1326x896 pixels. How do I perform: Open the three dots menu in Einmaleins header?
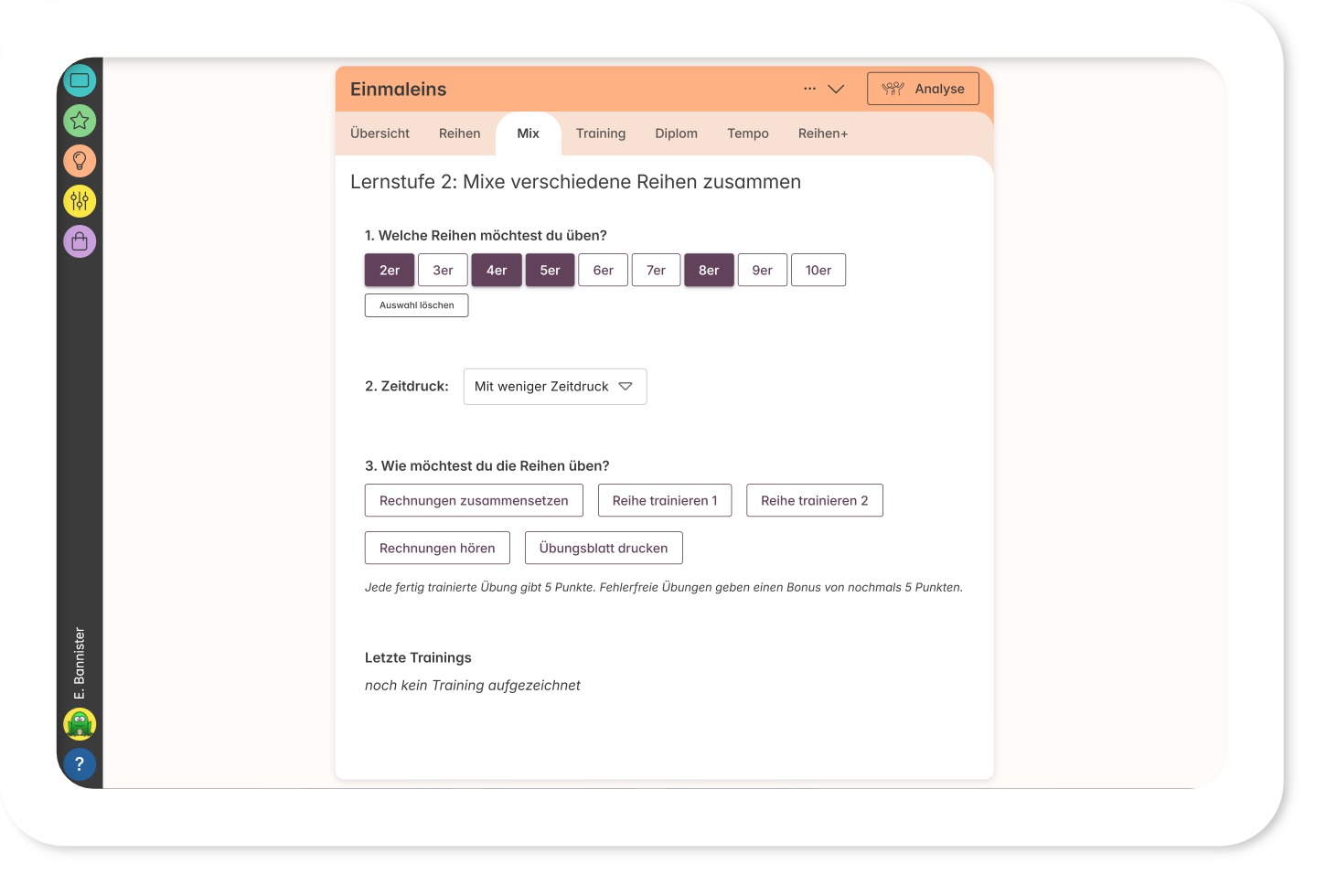point(809,89)
